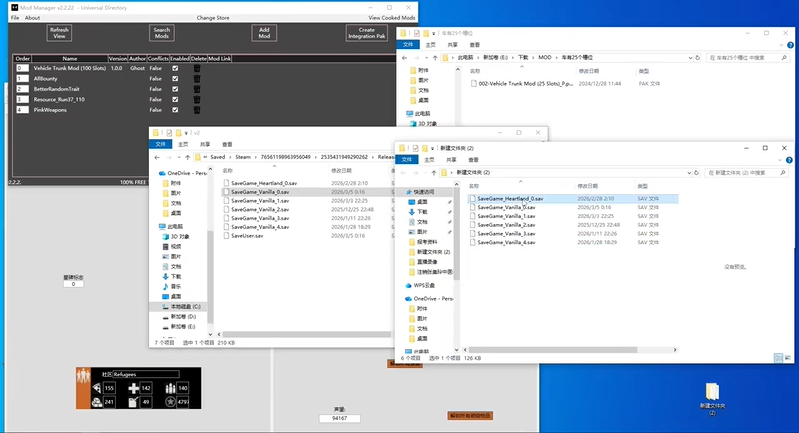Click search box in 车有25个槽位 window
Viewport: 799px width, 433px height.
click(x=748, y=58)
